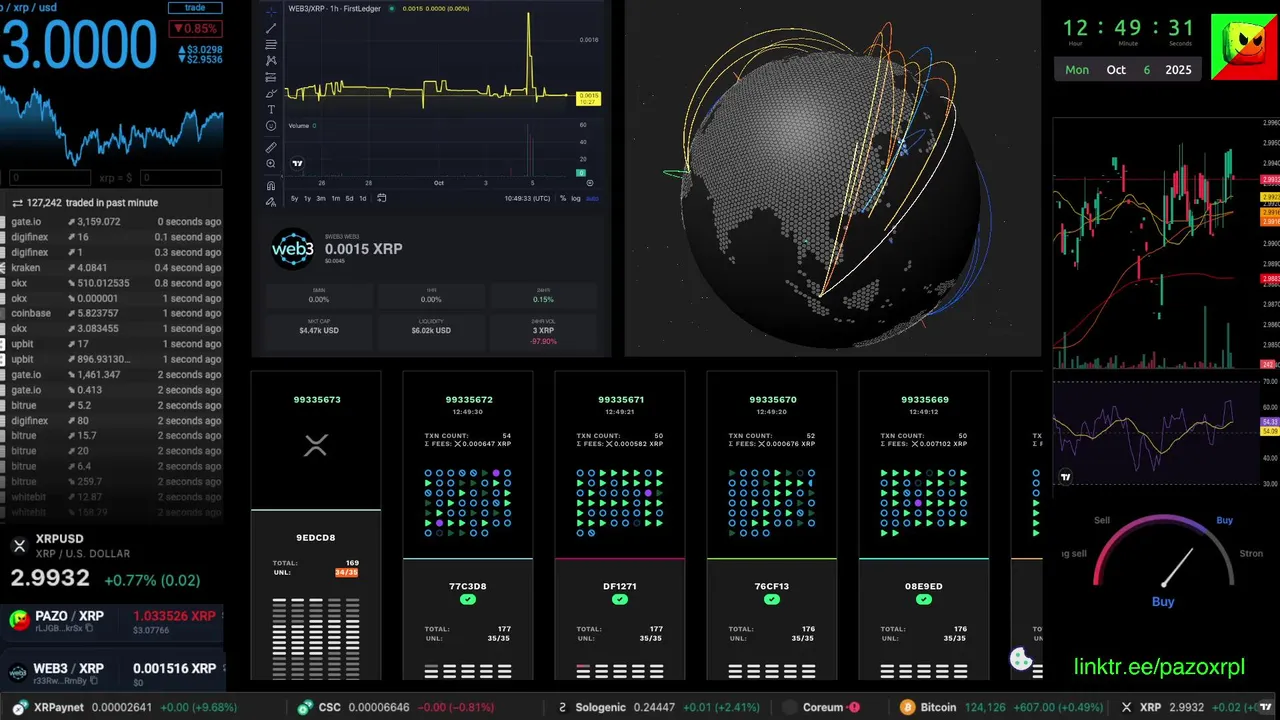The height and width of the screenshot is (720, 1280).
Task: Click validated checkmark under hash 08E9ED
Action: tap(924, 599)
